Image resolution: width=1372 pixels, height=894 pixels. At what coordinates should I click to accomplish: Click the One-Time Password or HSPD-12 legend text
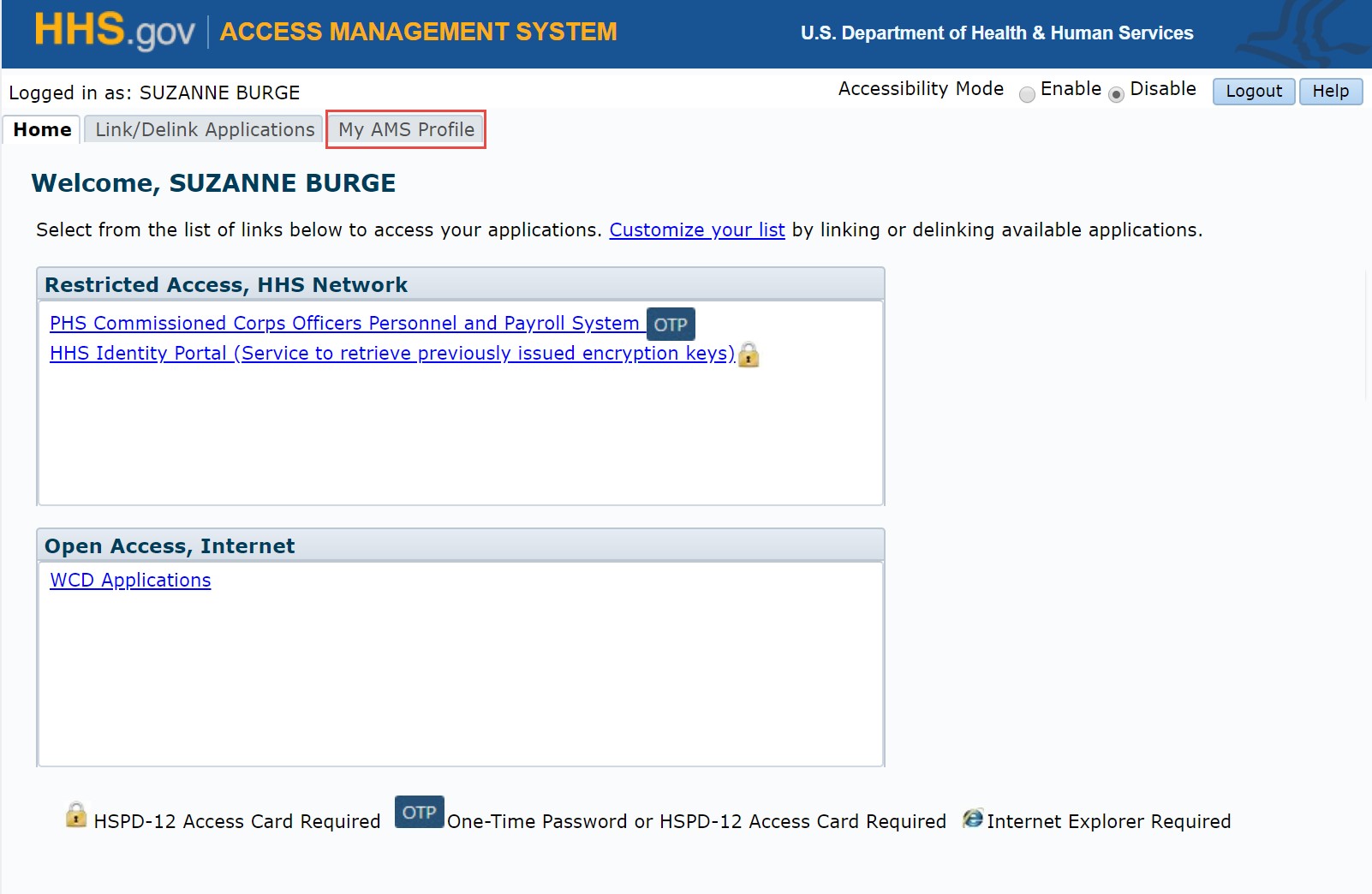[x=696, y=821]
